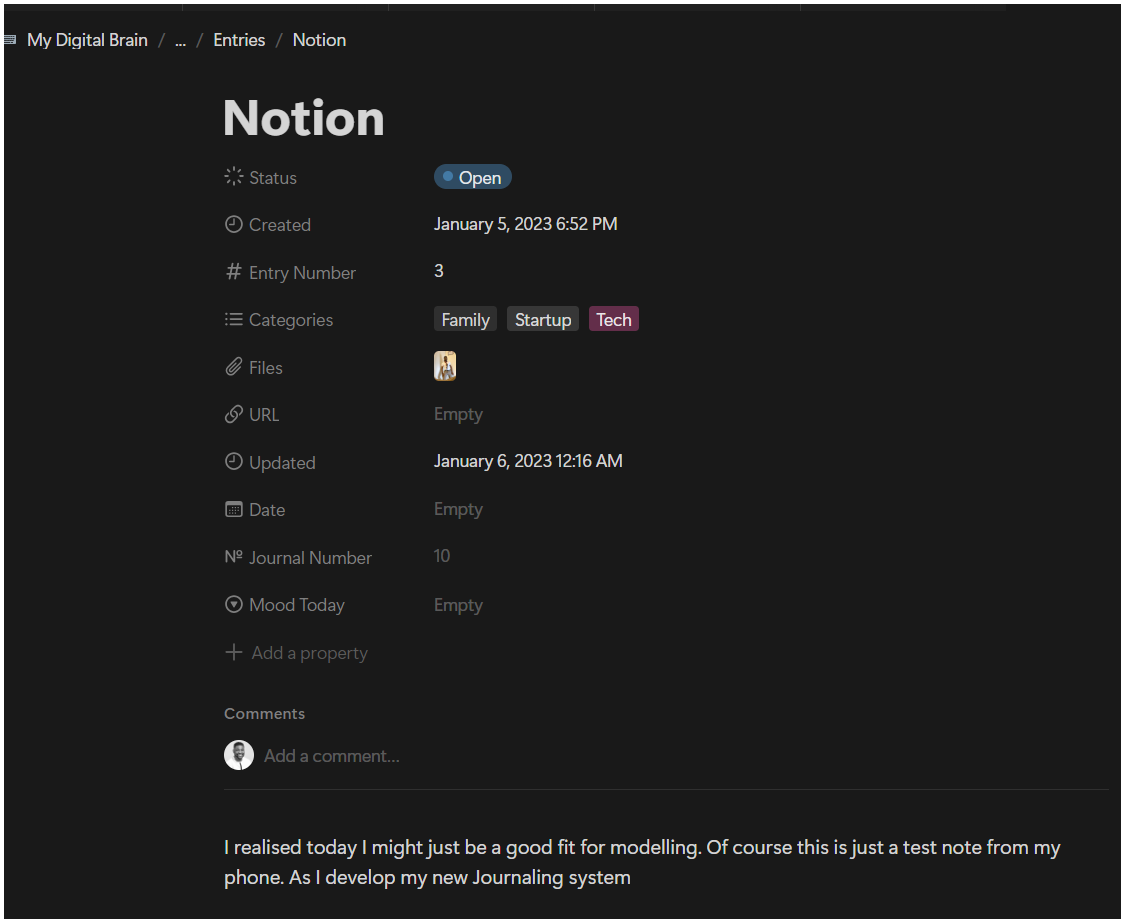Click the Entry Number property label
This screenshot has width=1125, height=923.
click(302, 273)
